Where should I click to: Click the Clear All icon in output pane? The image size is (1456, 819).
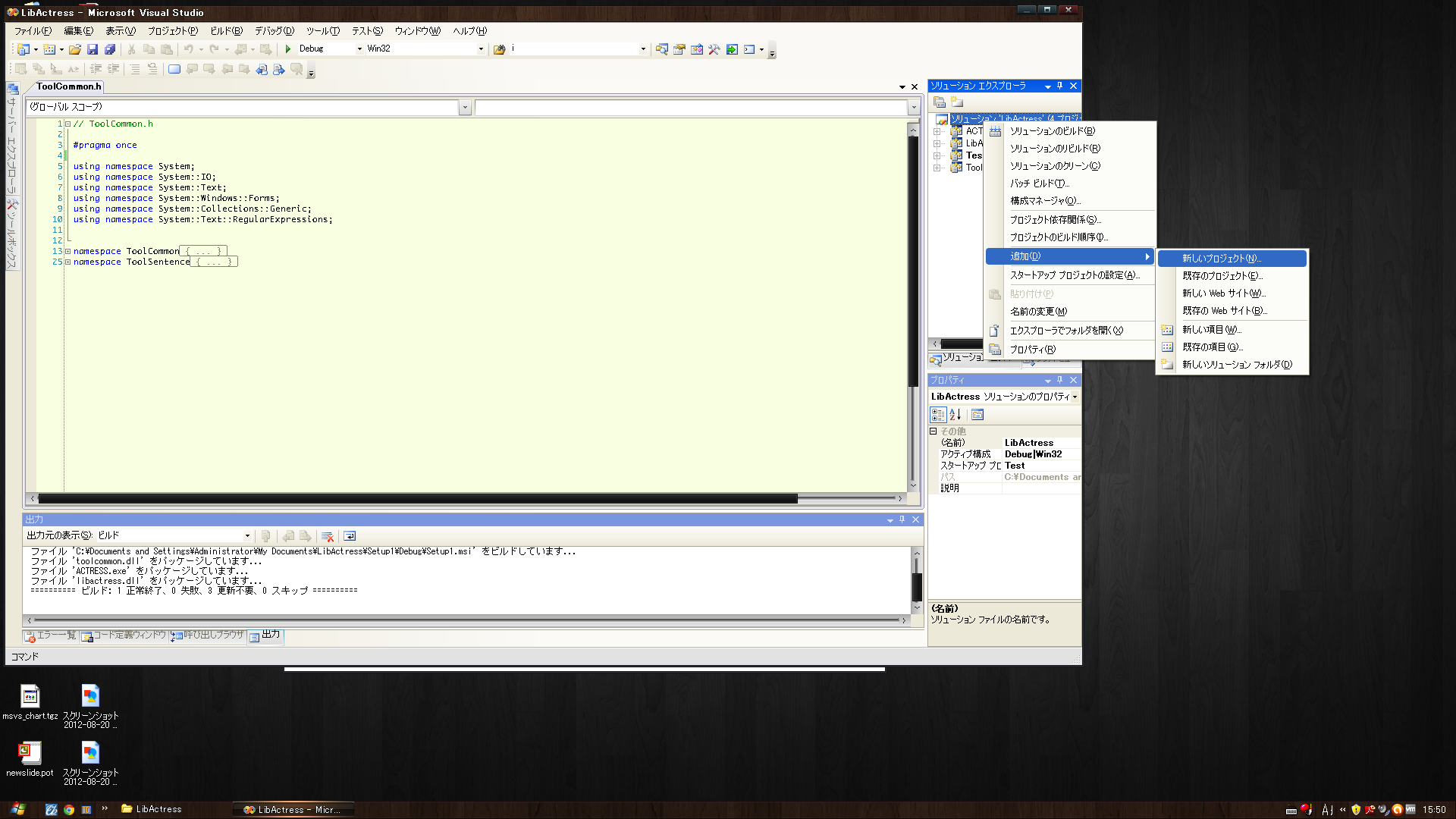(328, 536)
